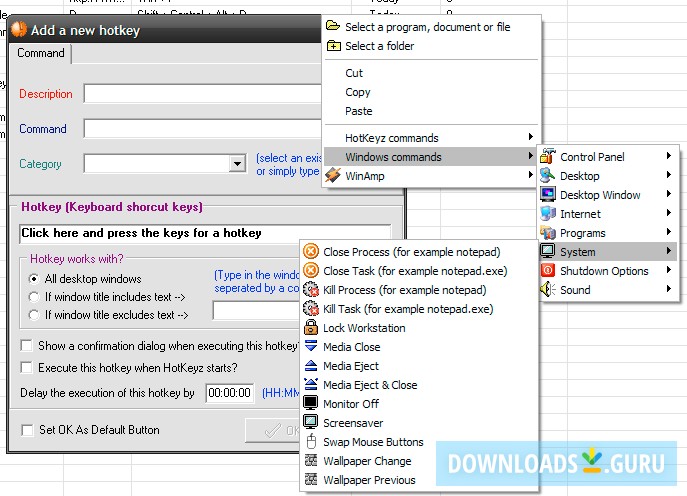The image size is (687, 496).
Task: Expand the Desktop Window submenu arrow
Action: (669, 194)
